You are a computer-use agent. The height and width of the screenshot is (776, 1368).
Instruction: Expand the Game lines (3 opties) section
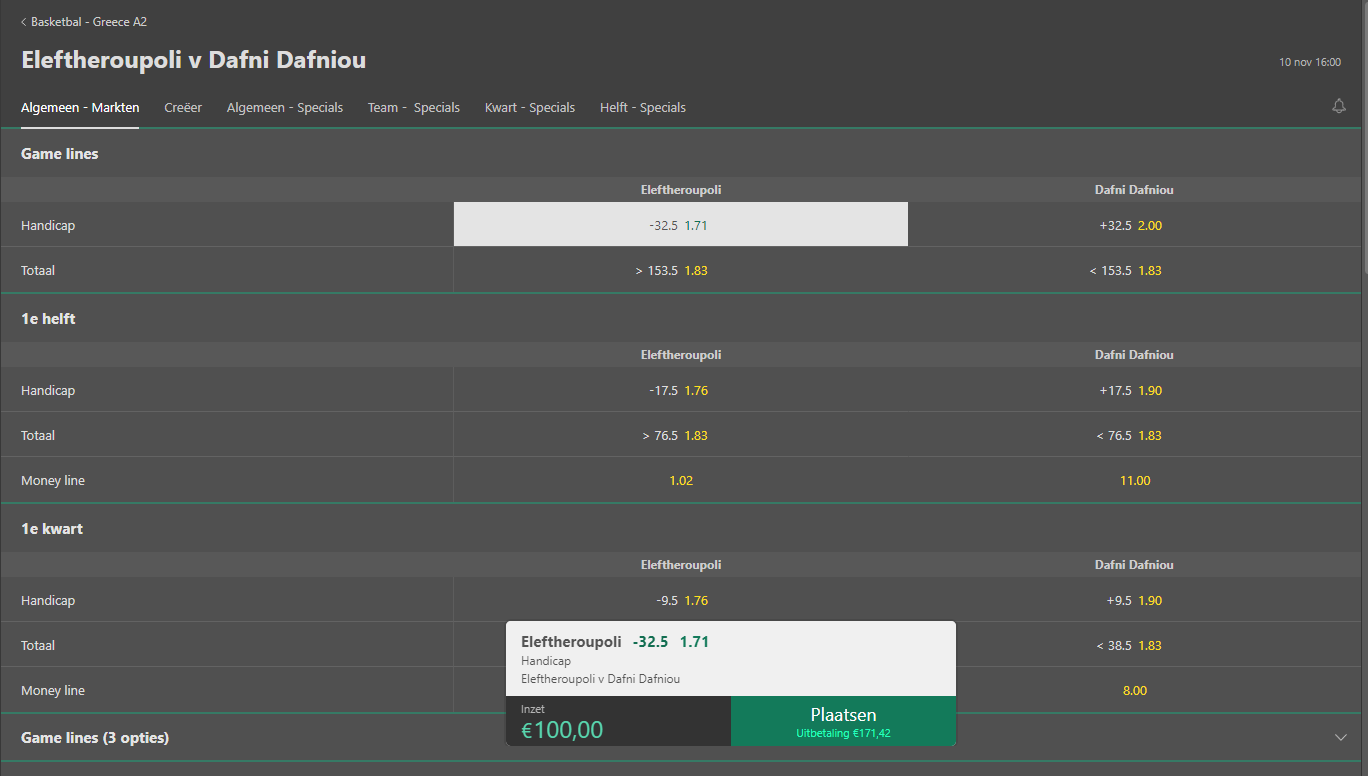[680, 737]
